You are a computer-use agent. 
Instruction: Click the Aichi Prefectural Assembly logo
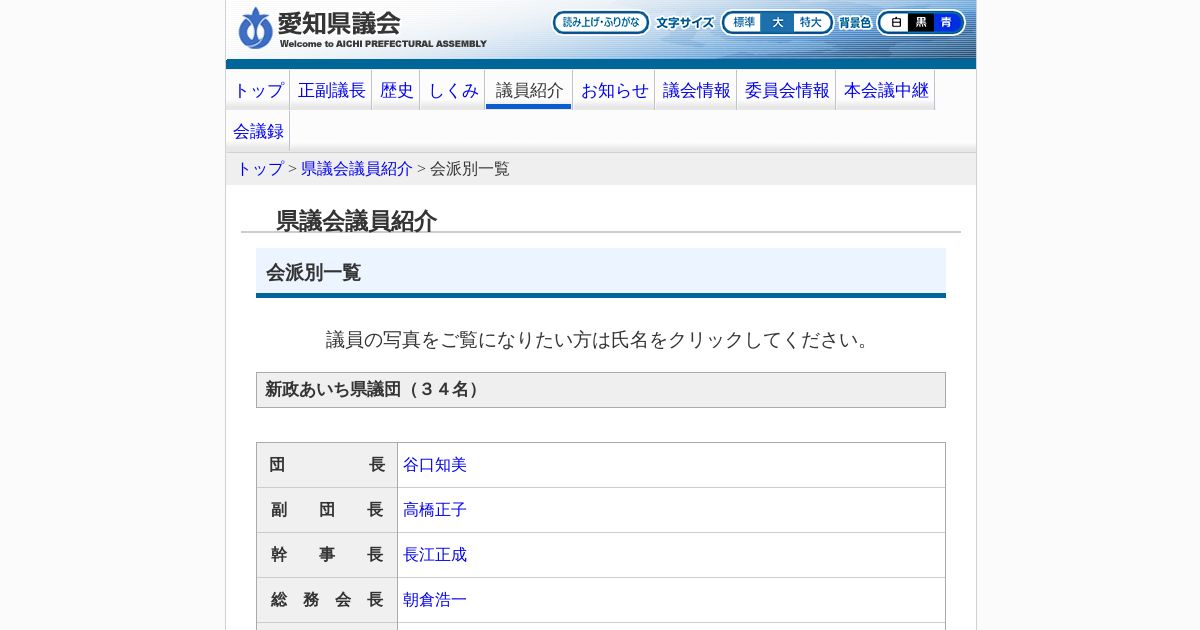pos(362,28)
